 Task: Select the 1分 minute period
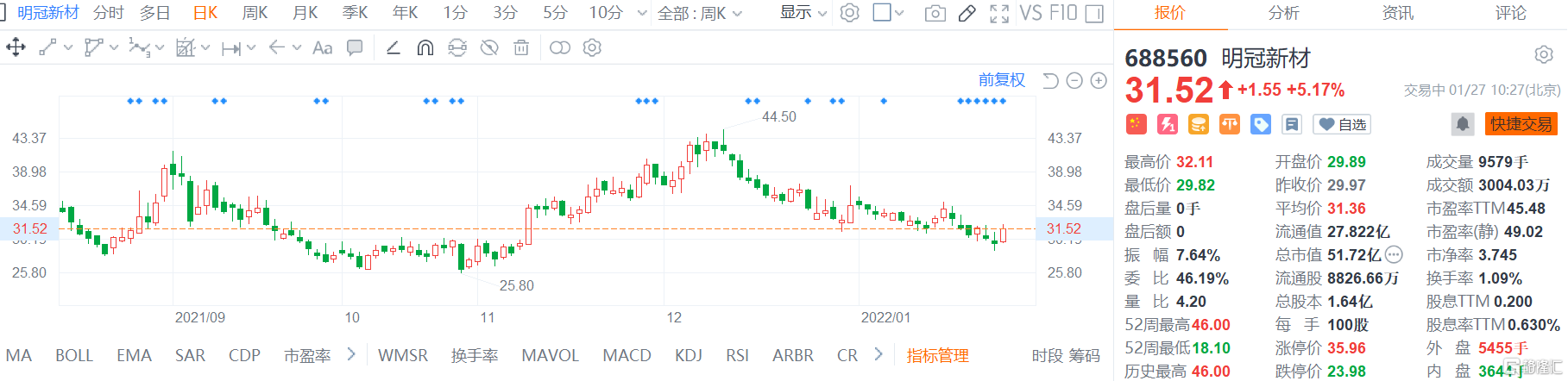(x=455, y=13)
